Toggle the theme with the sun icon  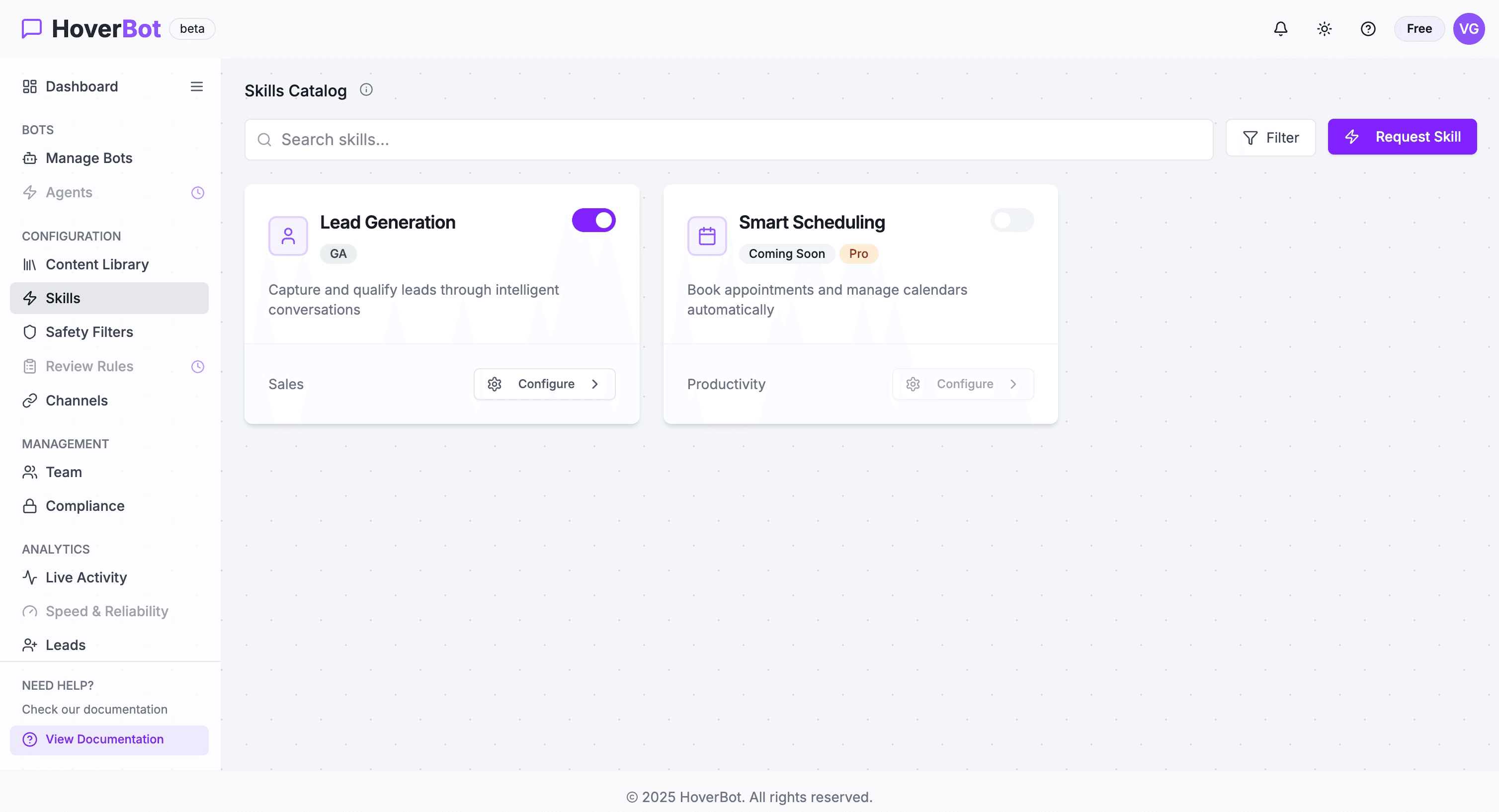tap(1325, 28)
